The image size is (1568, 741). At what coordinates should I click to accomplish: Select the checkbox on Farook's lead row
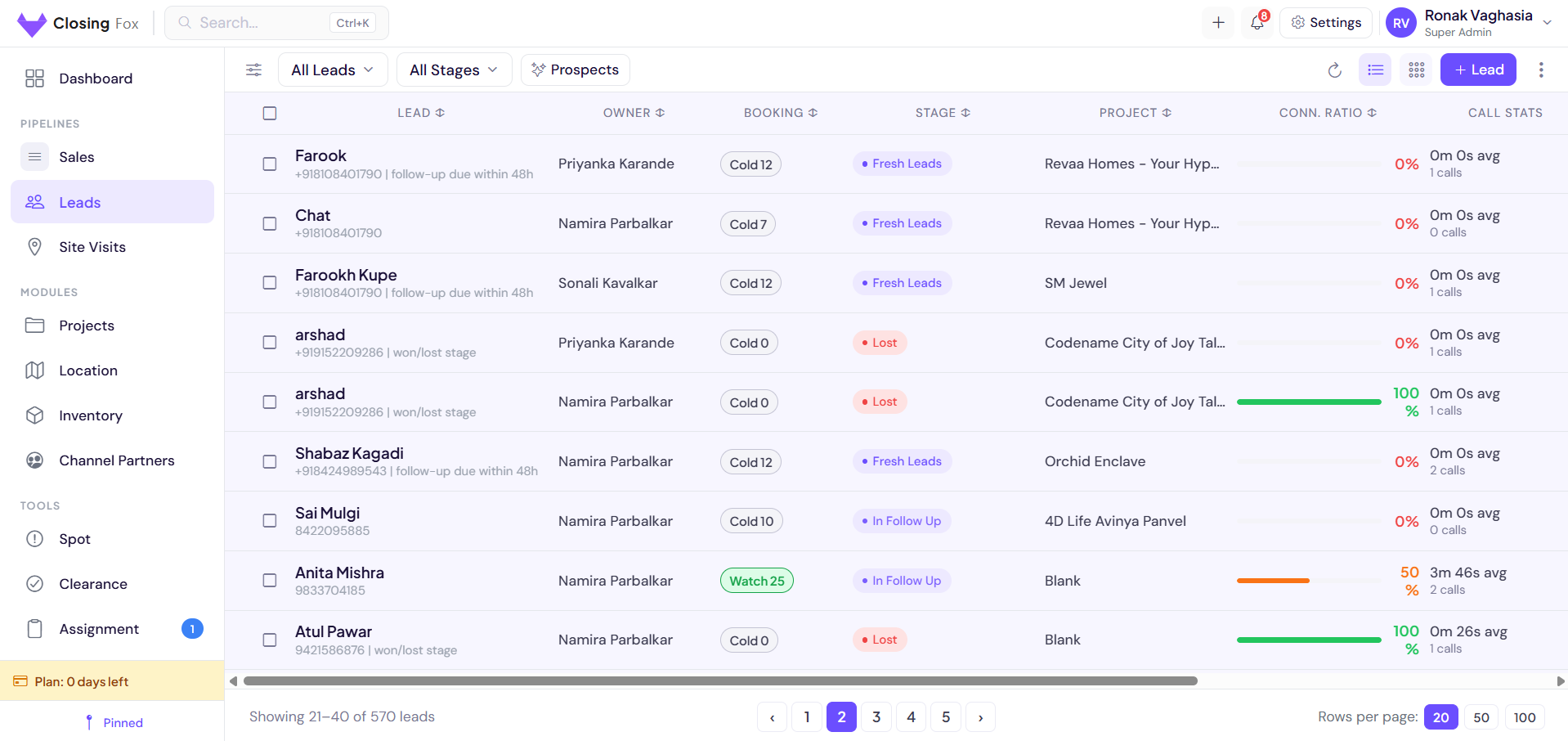coord(270,164)
